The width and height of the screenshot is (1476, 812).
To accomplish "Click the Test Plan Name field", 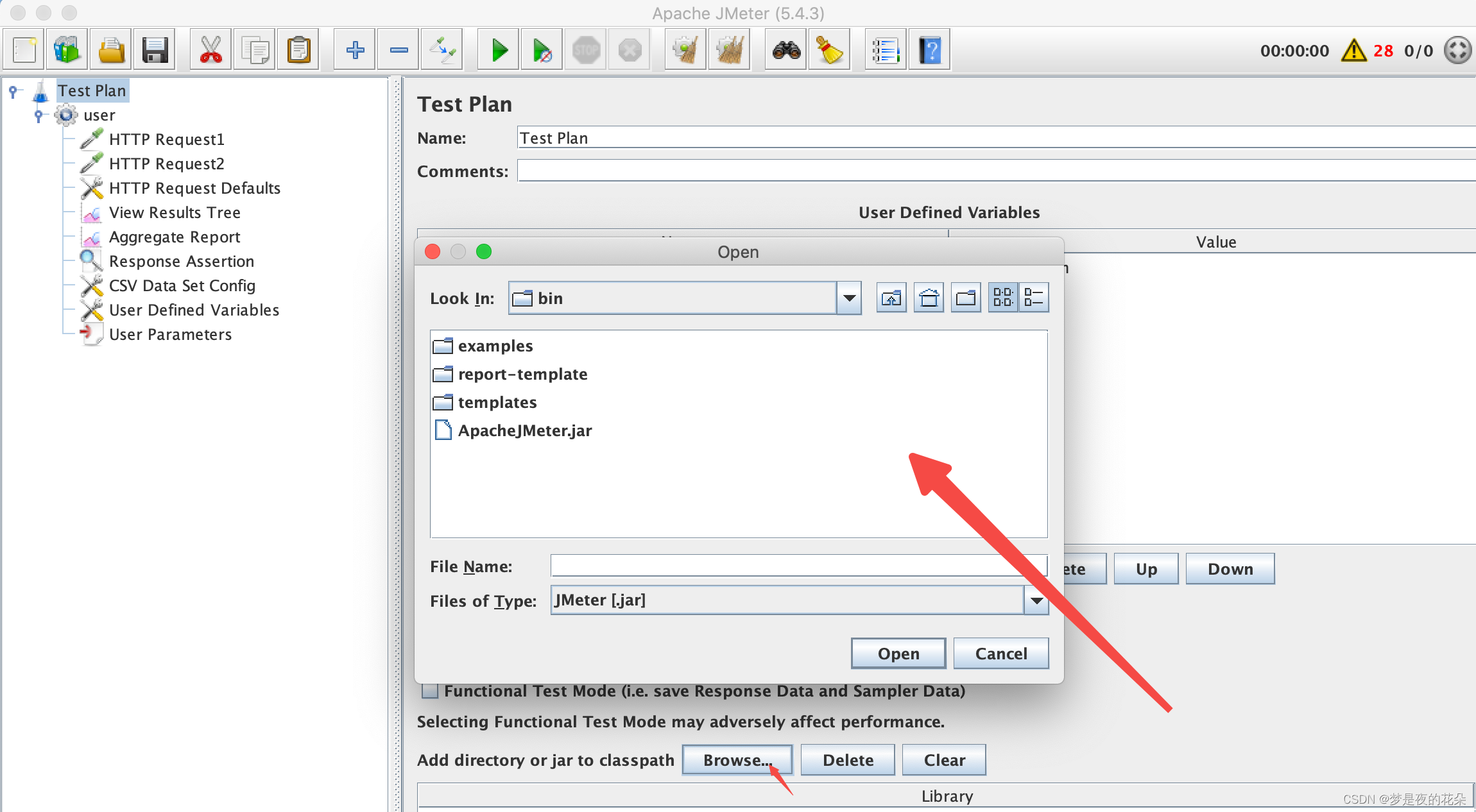I will [996, 138].
